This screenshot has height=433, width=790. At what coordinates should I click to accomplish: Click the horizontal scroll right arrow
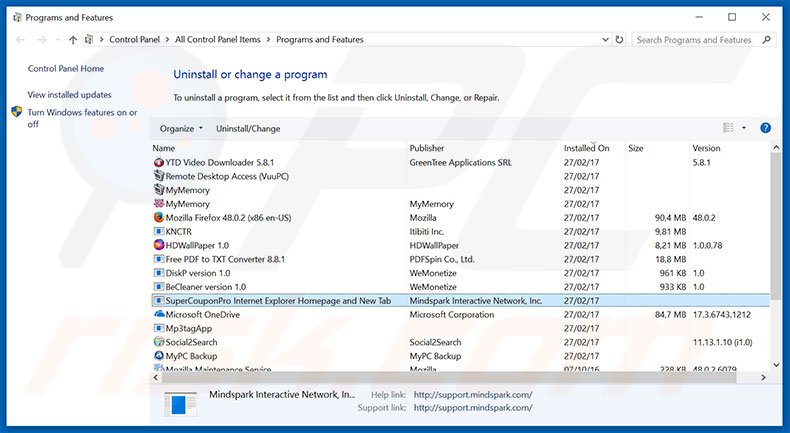[x=764, y=377]
